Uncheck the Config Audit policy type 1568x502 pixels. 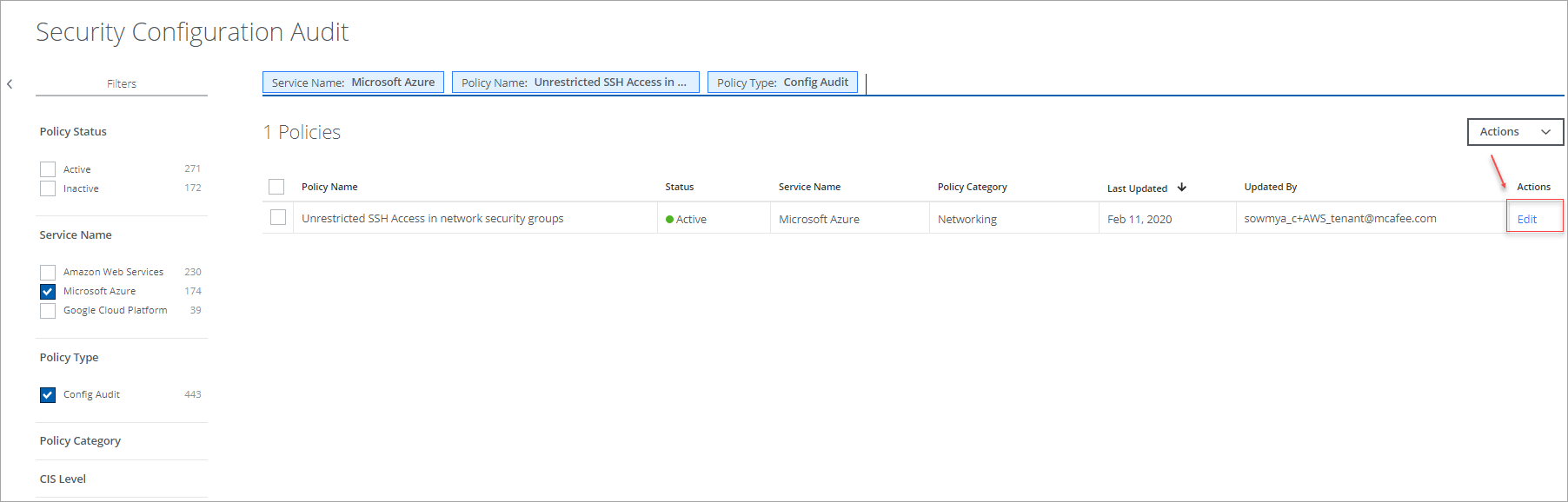coord(48,395)
